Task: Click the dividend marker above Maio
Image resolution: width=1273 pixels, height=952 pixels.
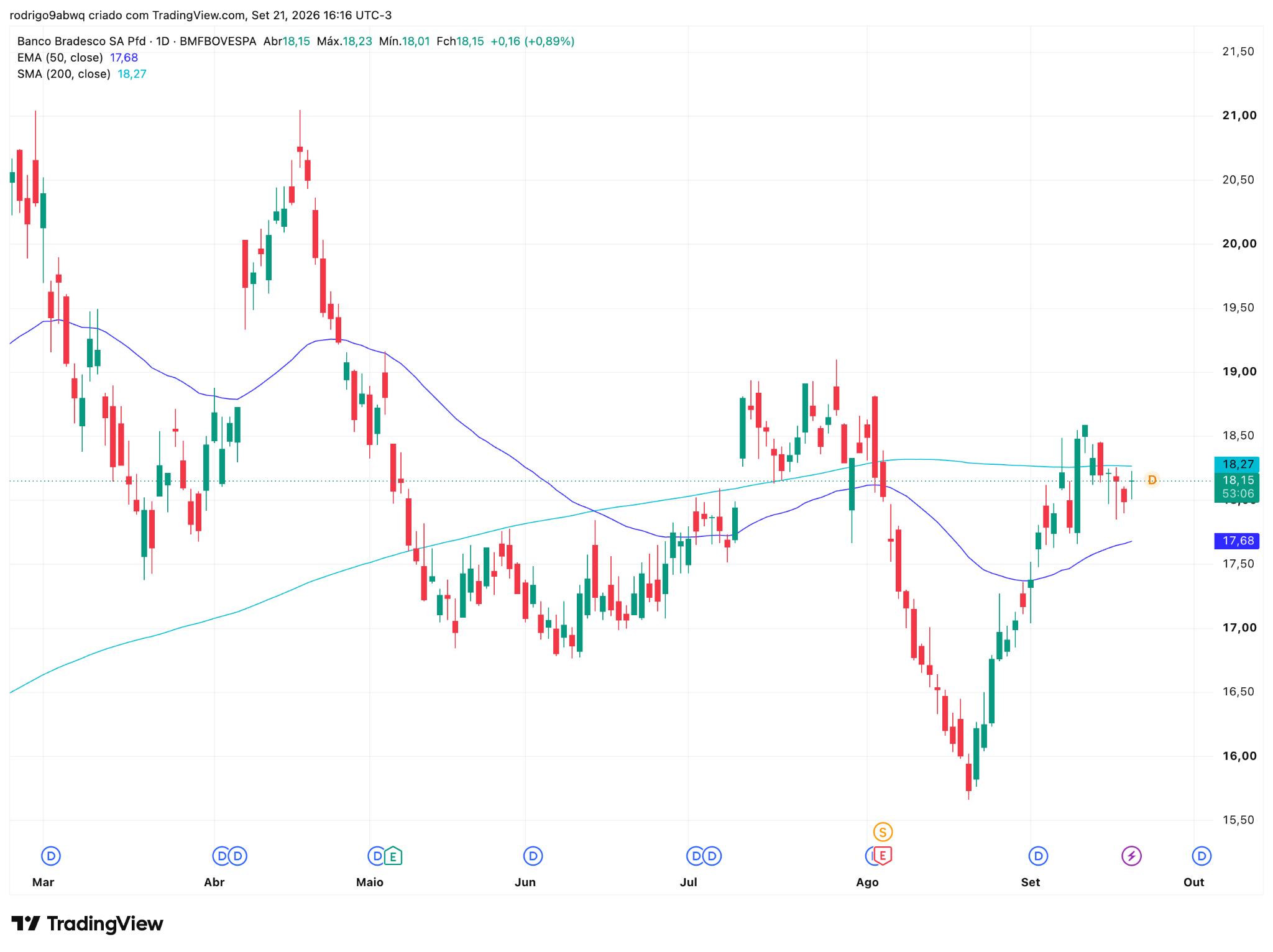Action: (x=377, y=856)
